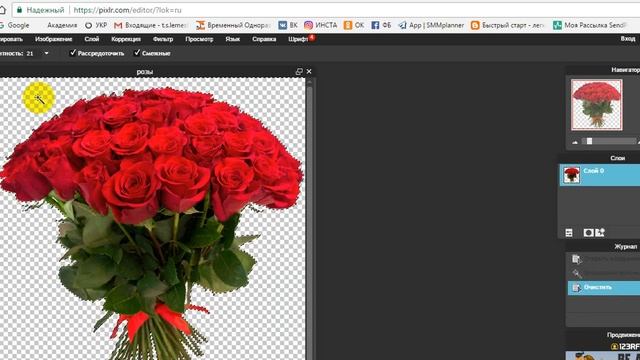Open the Коррекция menu
The height and width of the screenshot is (360, 640).
pyautogui.click(x=126, y=39)
